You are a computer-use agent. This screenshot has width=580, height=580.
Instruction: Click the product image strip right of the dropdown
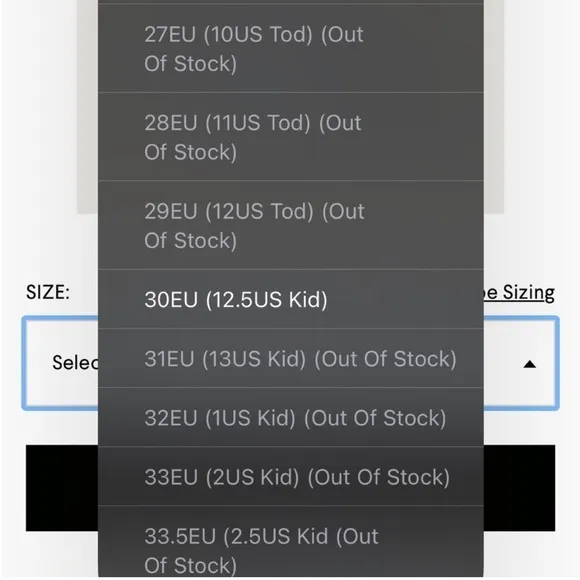pyautogui.click(x=494, y=107)
